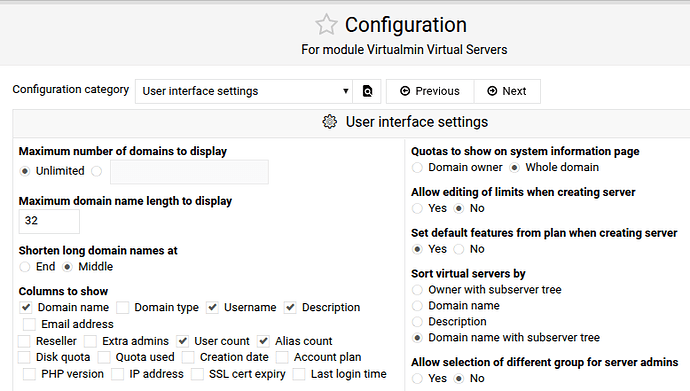
Task: Click the domain name length field showing 32
Action: click(49, 221)
